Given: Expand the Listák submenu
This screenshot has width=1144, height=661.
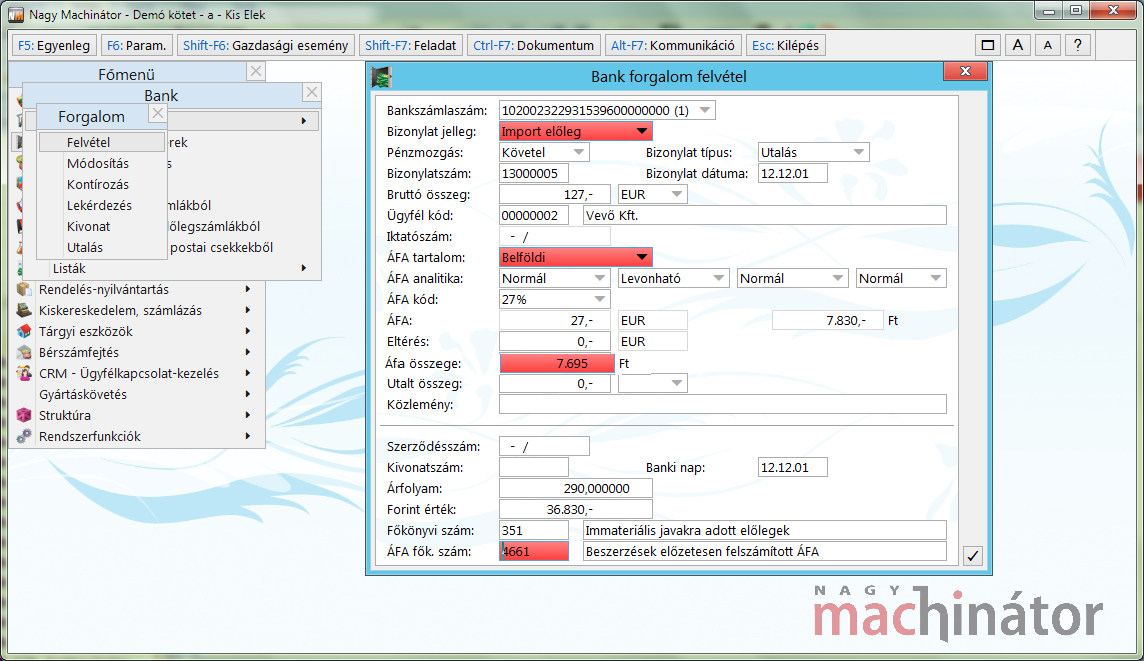Looking at the screenshot, I should [x=171, y=268].
